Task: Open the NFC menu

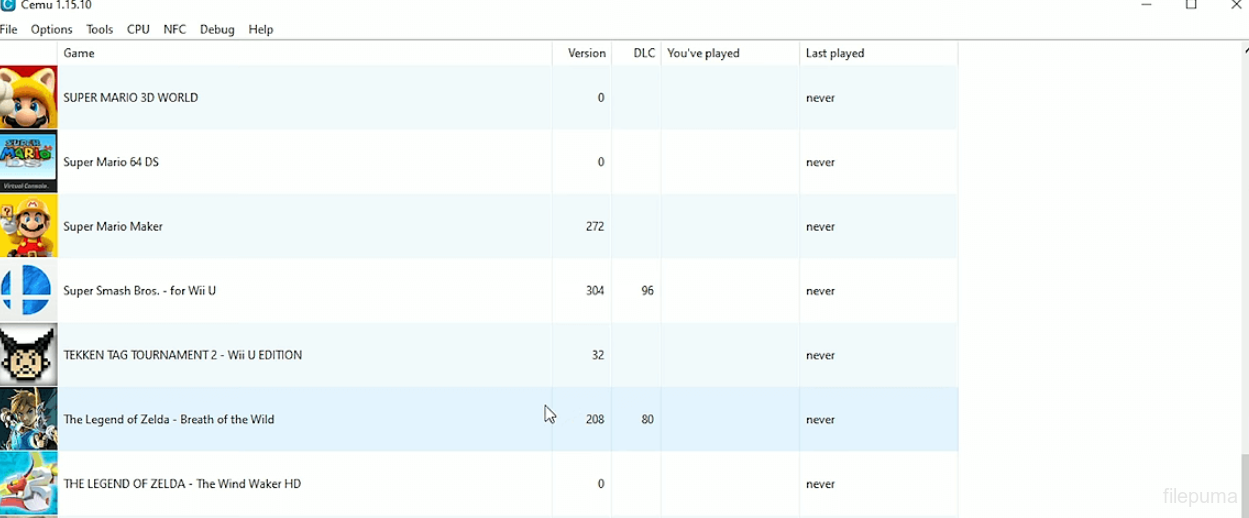Action: point(174,29)
